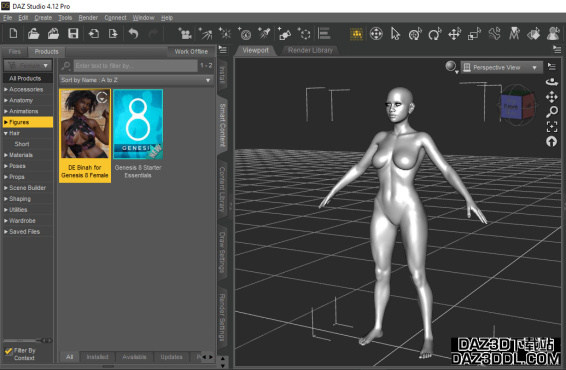
Task: Open the Window menu
Action: [x=143, y=18]
